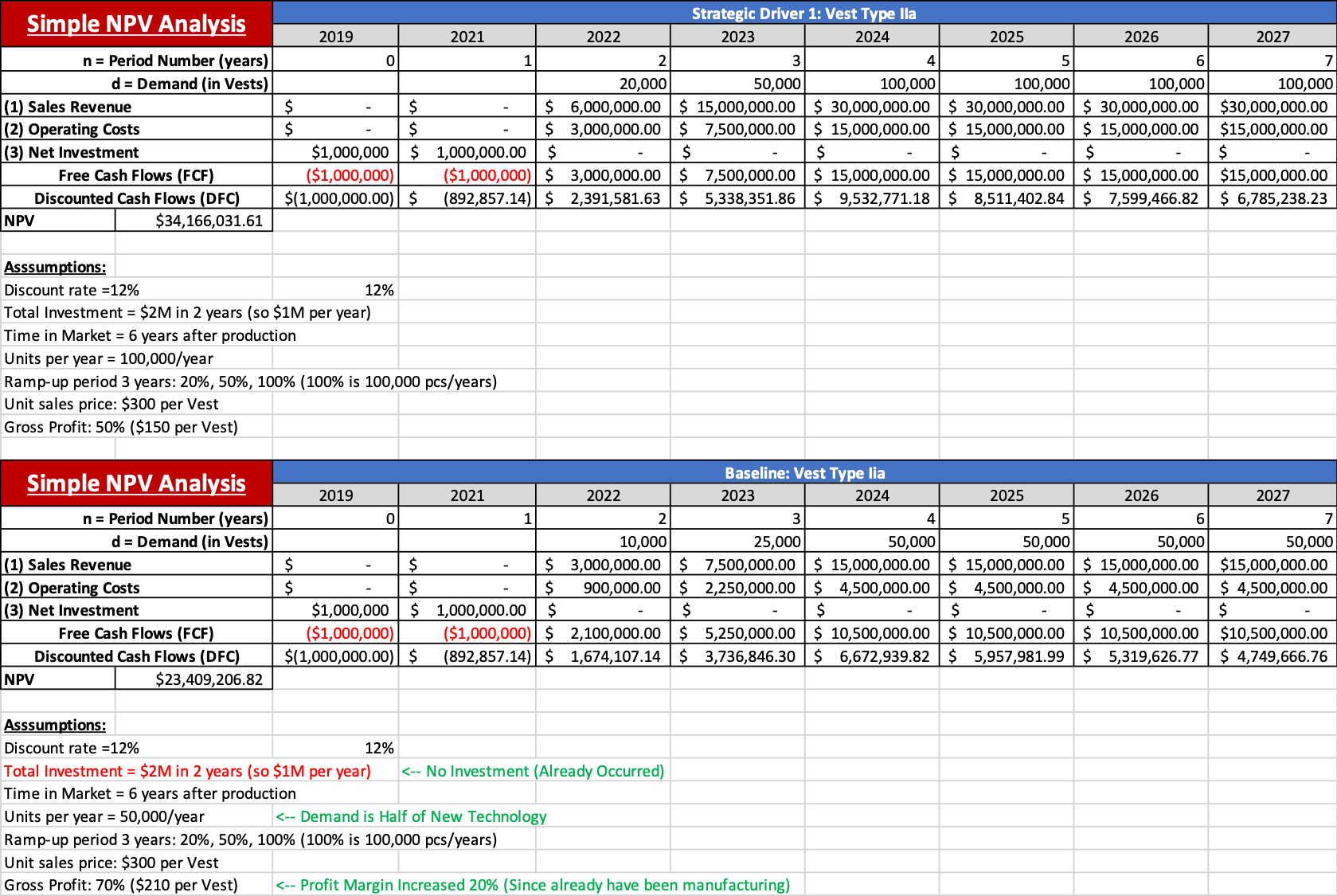Select the Baseline discounted cash flow $6,672,939.82
Screen dimensions: 1337x896
coord(872,656)
